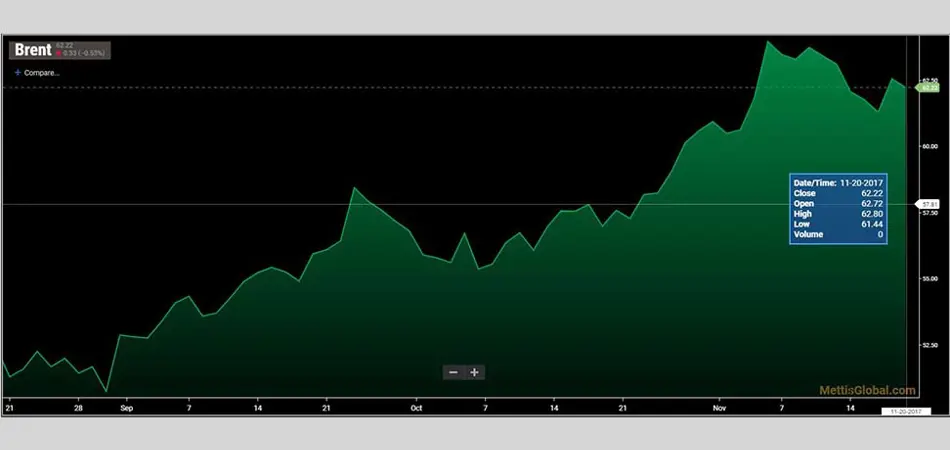This screenshot has width=950, height=450.
Task: Click the red down-arrow change indicator
Action: pyautogui.click(x=59, y=53)
